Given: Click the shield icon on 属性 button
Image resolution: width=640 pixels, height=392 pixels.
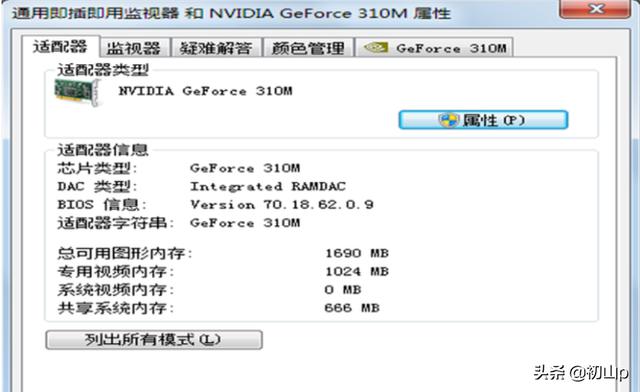Looking at the screenshot, I should point(448,120).
